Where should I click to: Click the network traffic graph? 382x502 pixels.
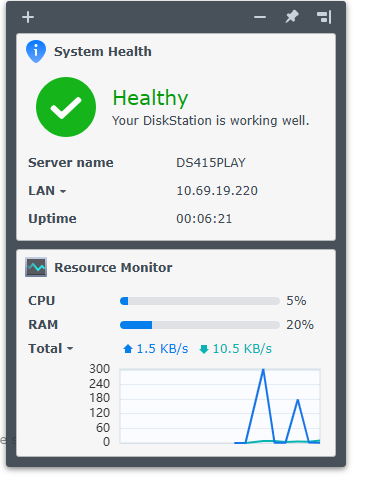point(220,406)
